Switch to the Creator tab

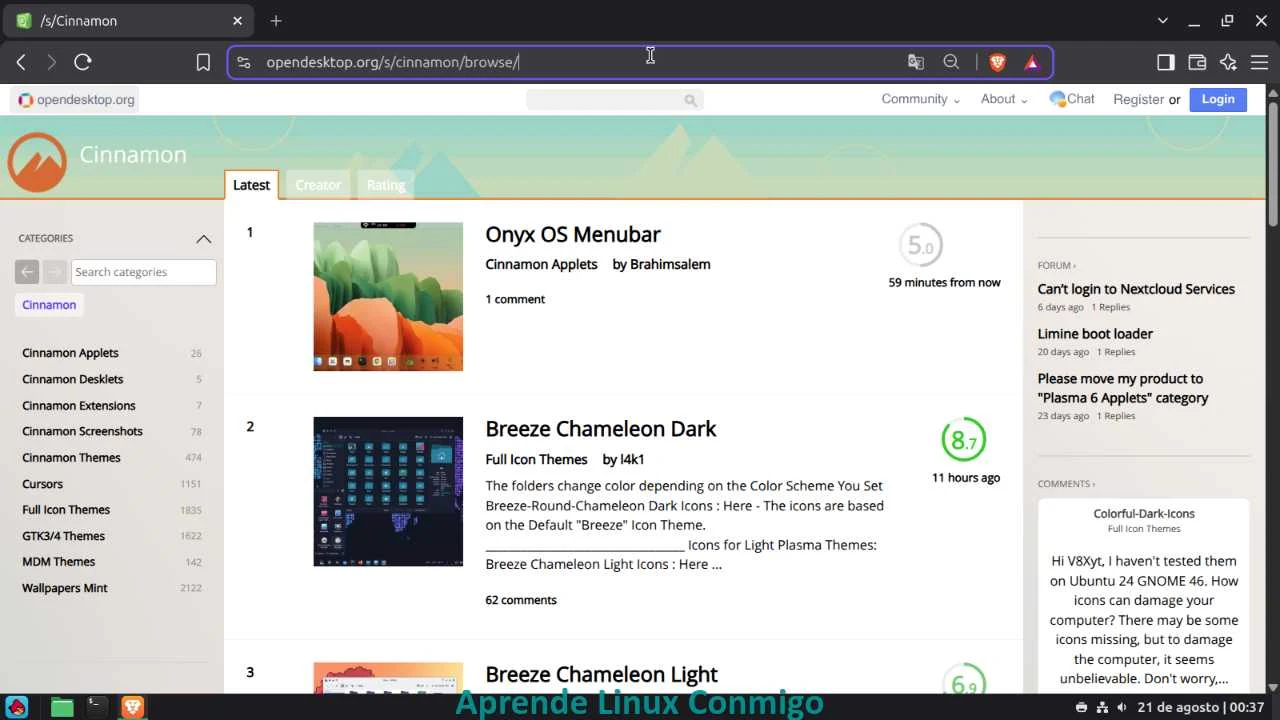coord(318,185)
